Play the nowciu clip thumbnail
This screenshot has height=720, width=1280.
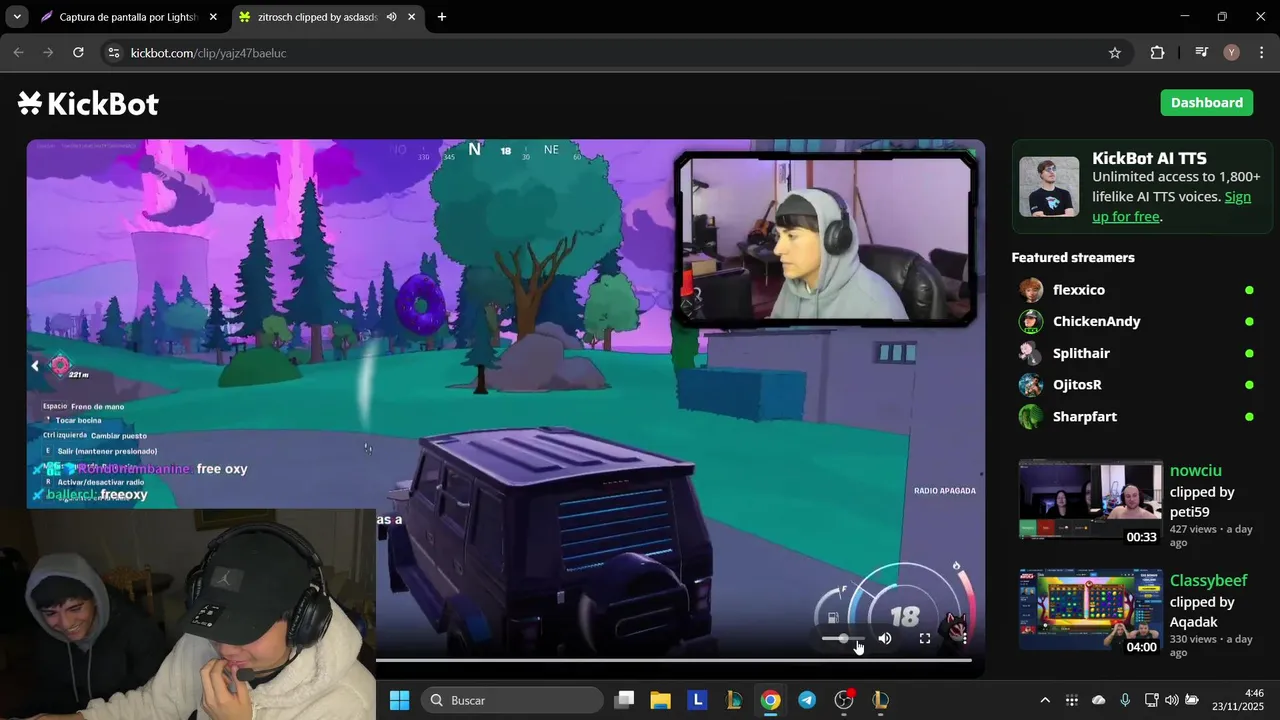coord(1091,499)
